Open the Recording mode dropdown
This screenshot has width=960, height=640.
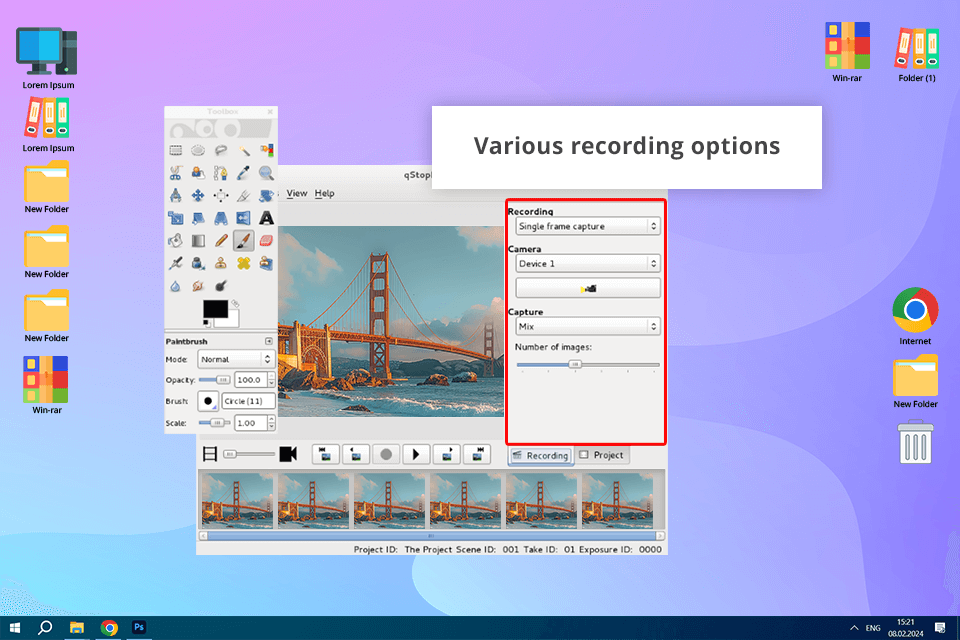coord(587,227)
